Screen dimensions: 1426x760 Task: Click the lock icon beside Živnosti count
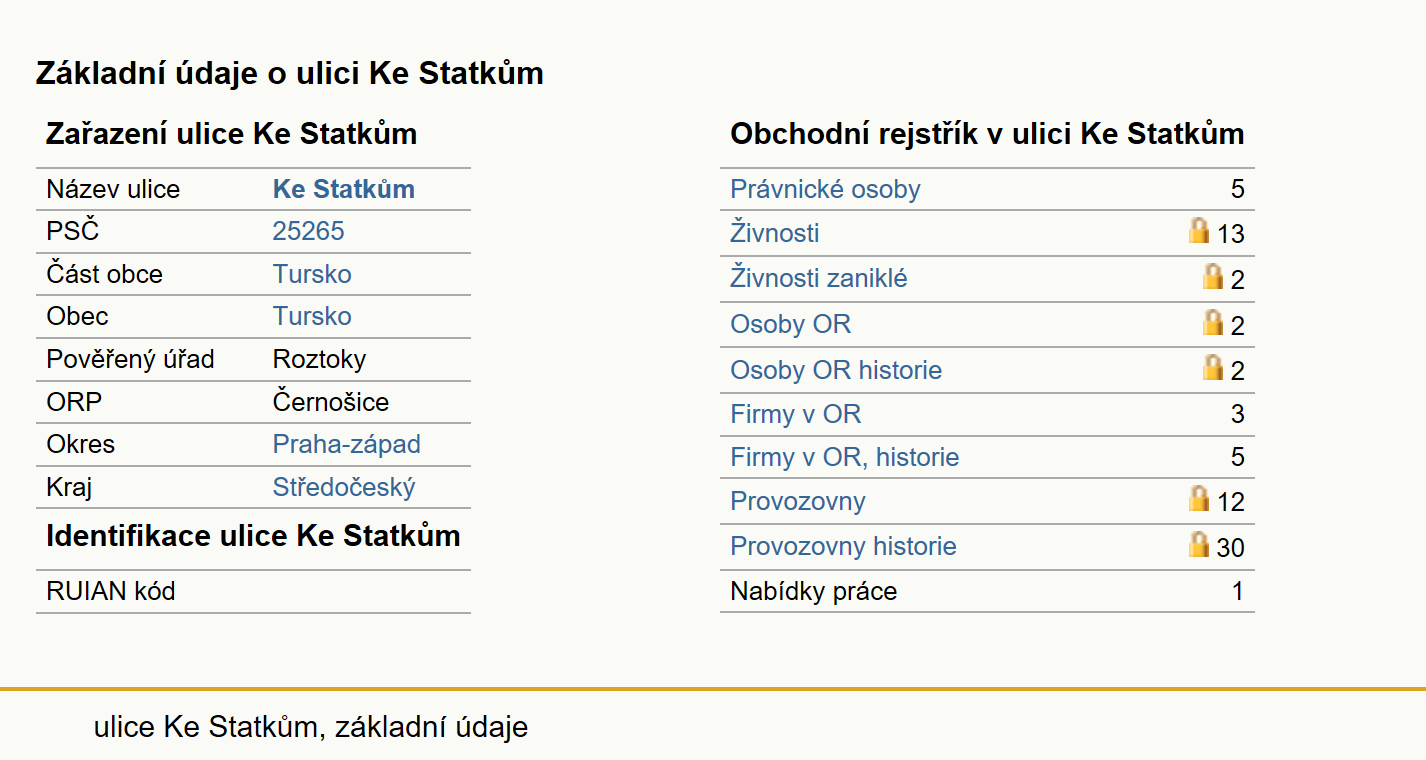pos(1199,231)
